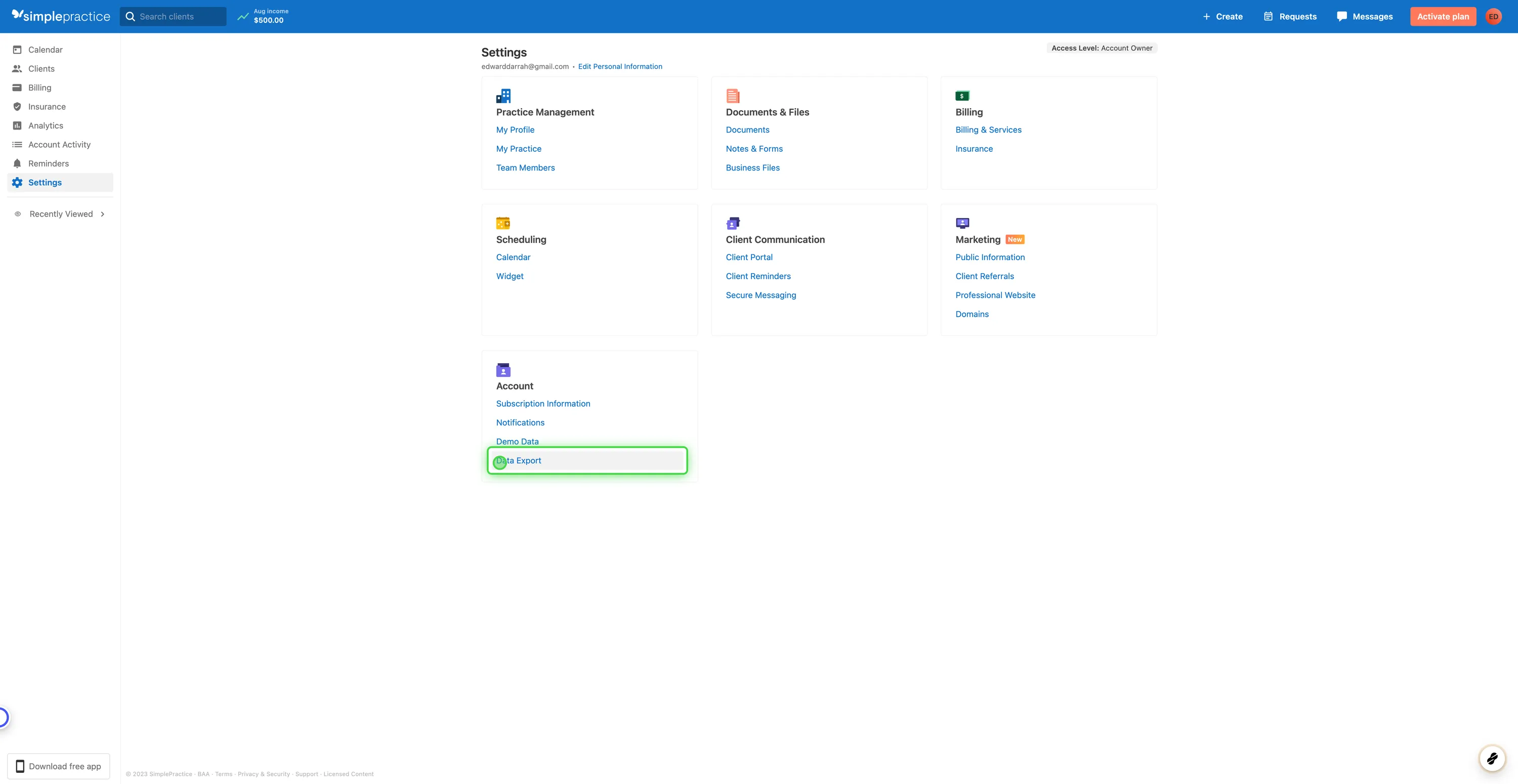Click the Aug income chart icon

[x=243, y=16]
